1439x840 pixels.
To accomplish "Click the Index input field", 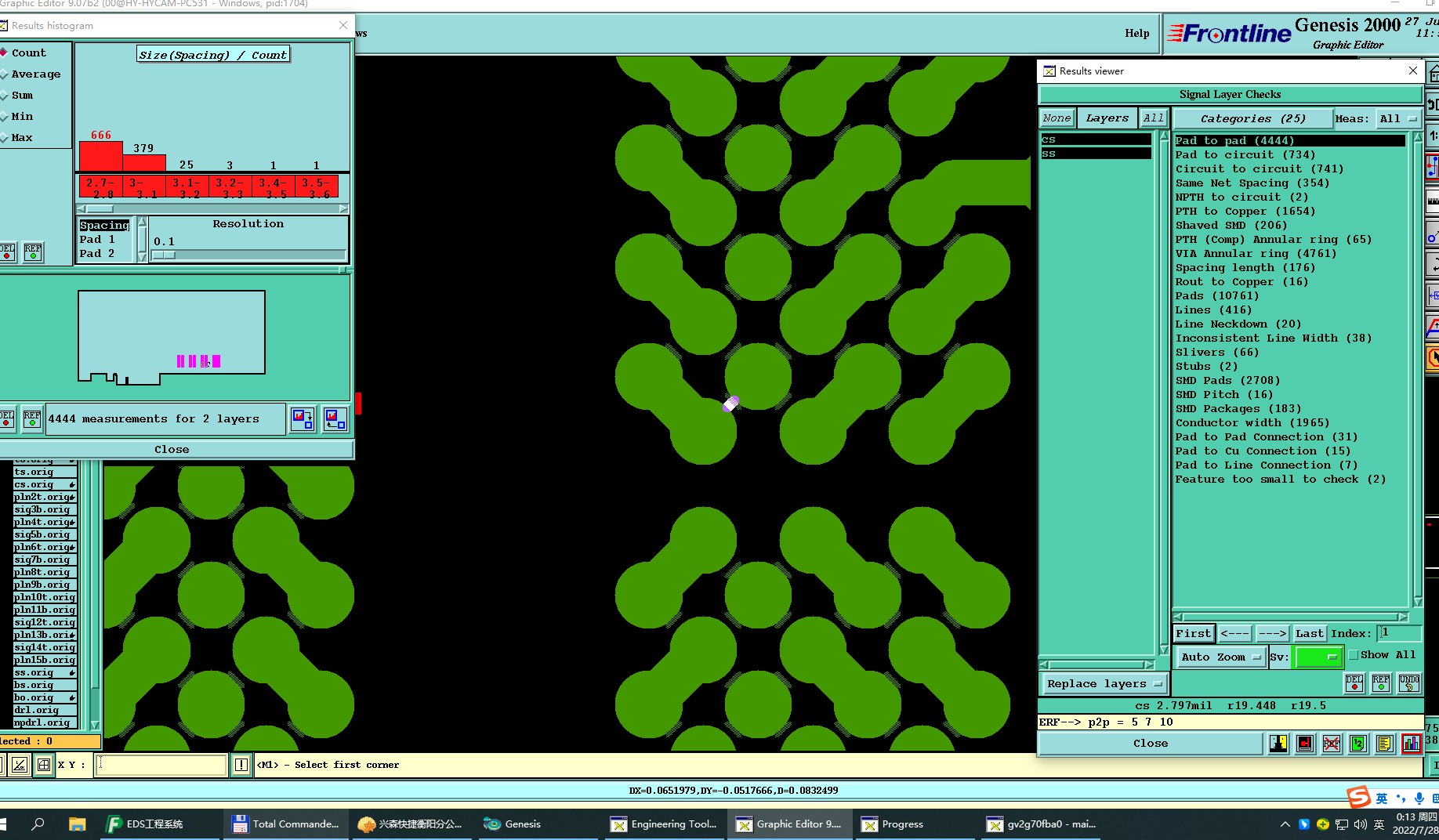I will (x=1400, y=633).
